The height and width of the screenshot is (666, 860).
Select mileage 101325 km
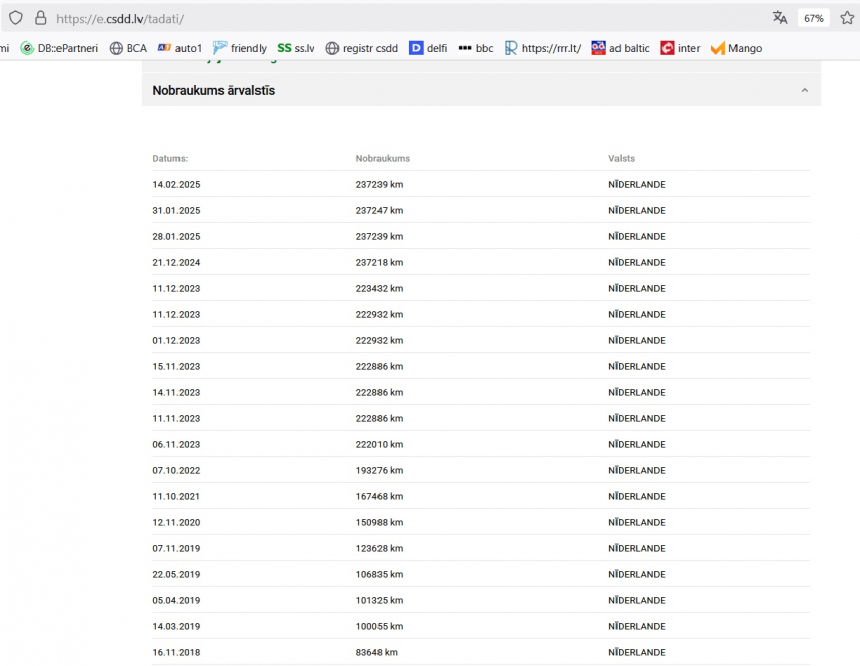[x=379, y=600]
